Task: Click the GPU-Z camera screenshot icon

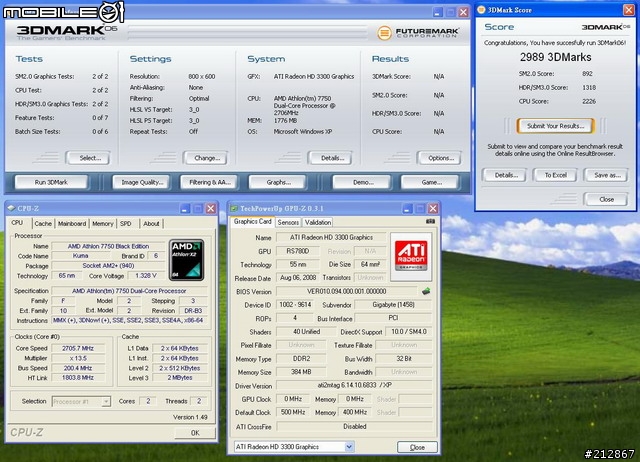Action: [430, 221]
